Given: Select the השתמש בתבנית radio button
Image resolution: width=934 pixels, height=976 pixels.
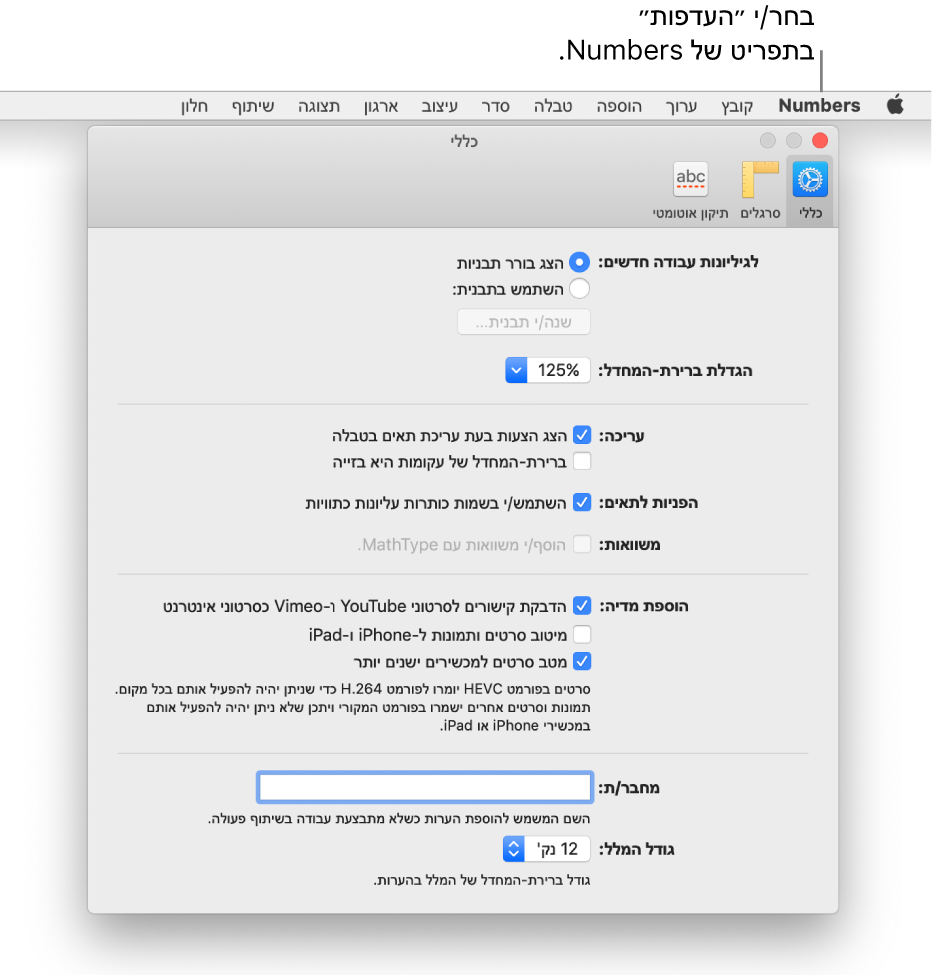Looking at the screenshot, I should click(x=579, y=289).
